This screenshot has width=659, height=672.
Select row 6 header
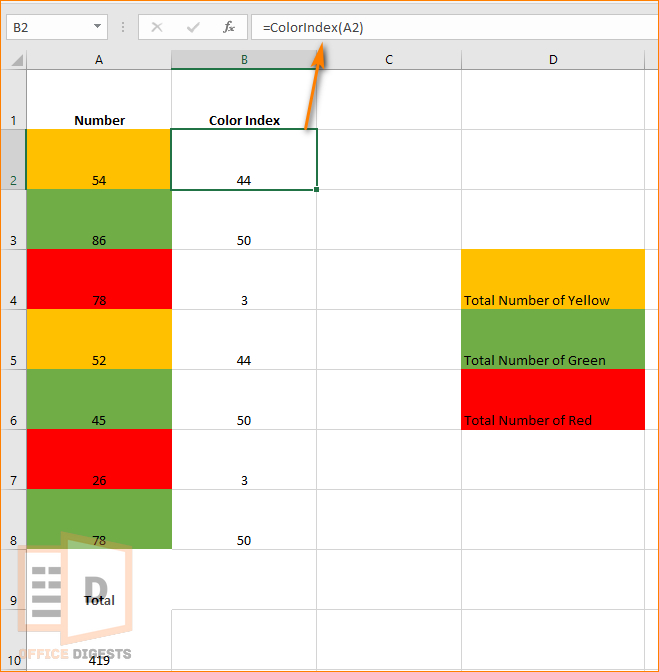[14, 399]
